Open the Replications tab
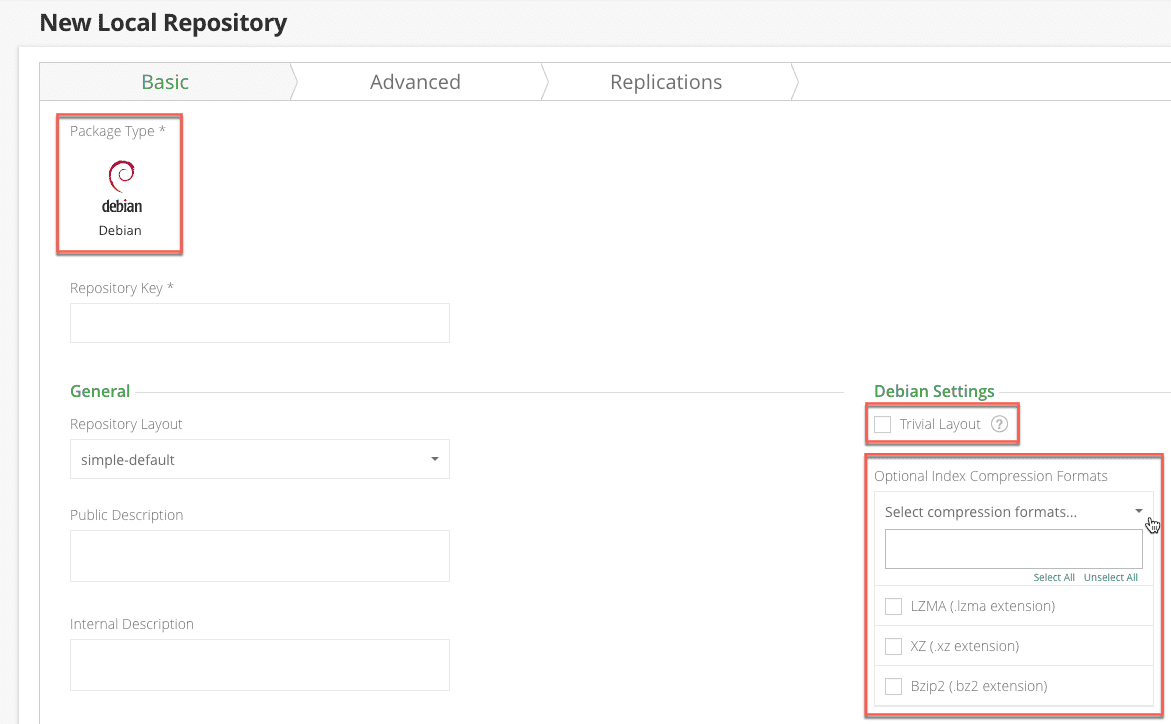This screenshot has height=724, width=1171. (x=665, y=82)
